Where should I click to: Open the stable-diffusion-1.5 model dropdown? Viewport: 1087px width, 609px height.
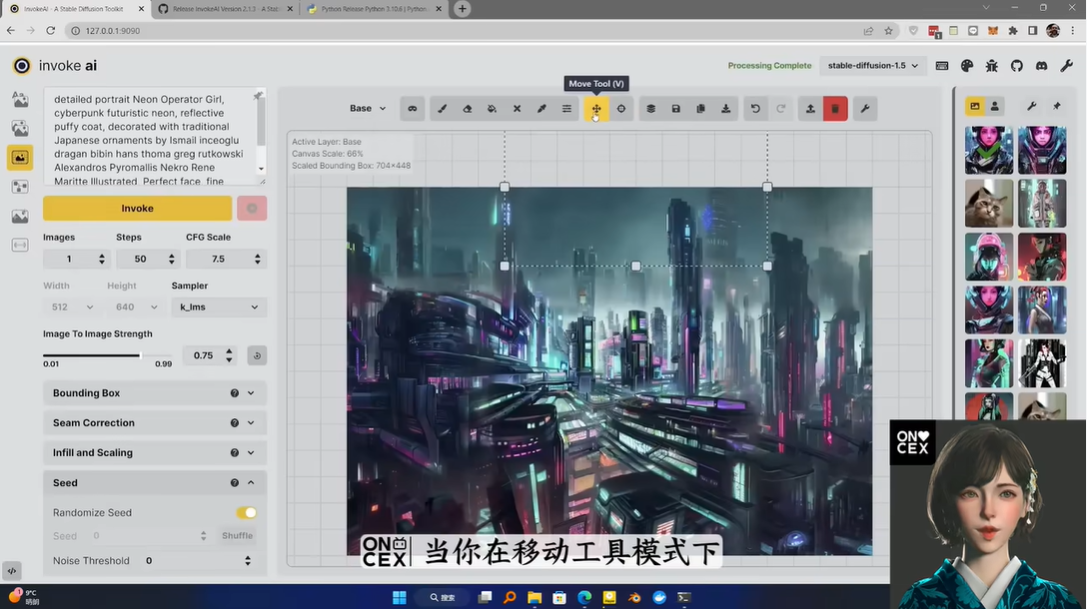(x=872, y=66)
